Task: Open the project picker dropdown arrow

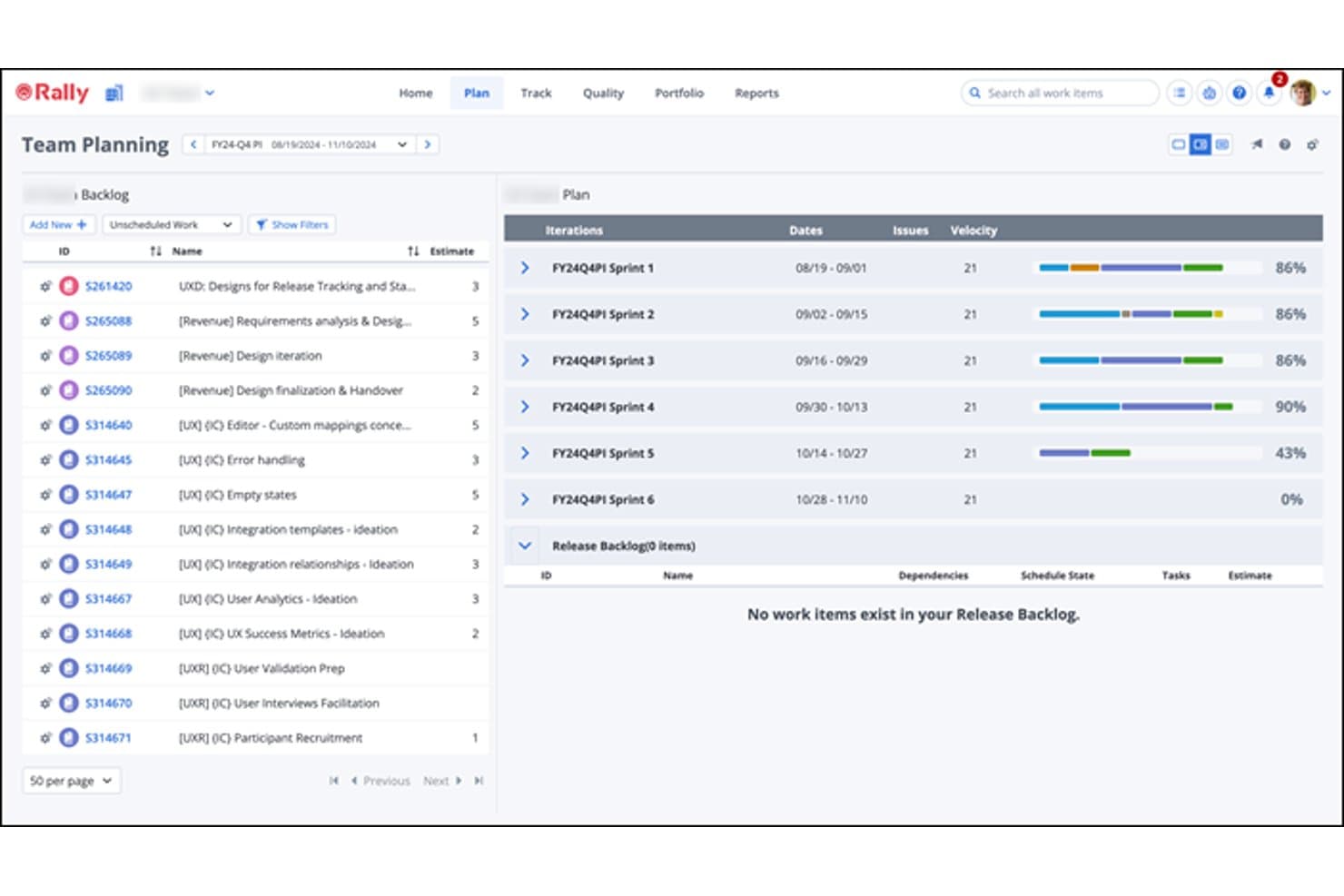Action: (210, 93)
